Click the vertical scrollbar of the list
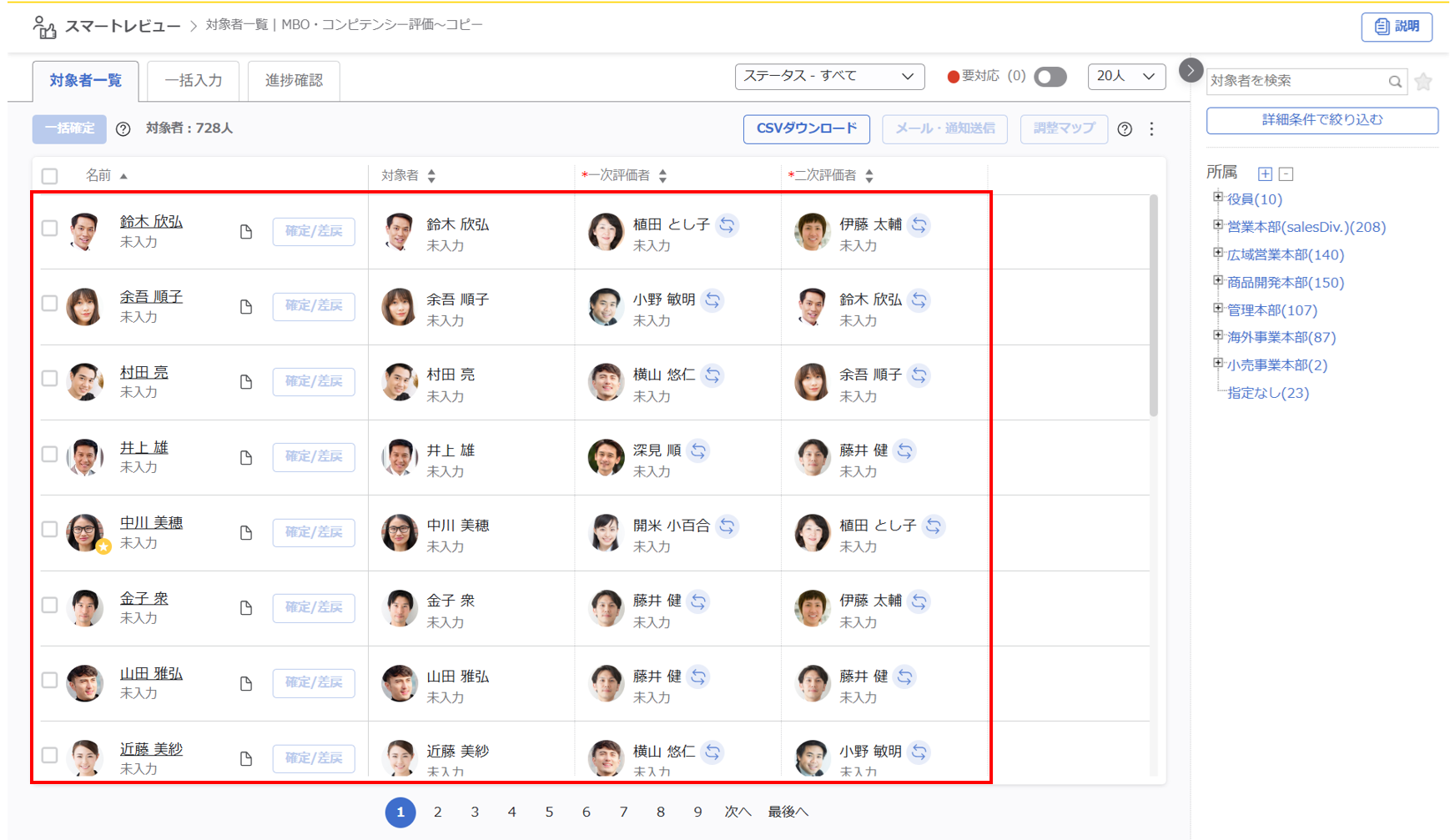The image size is (1450, 840). (x=1154, y=306)
